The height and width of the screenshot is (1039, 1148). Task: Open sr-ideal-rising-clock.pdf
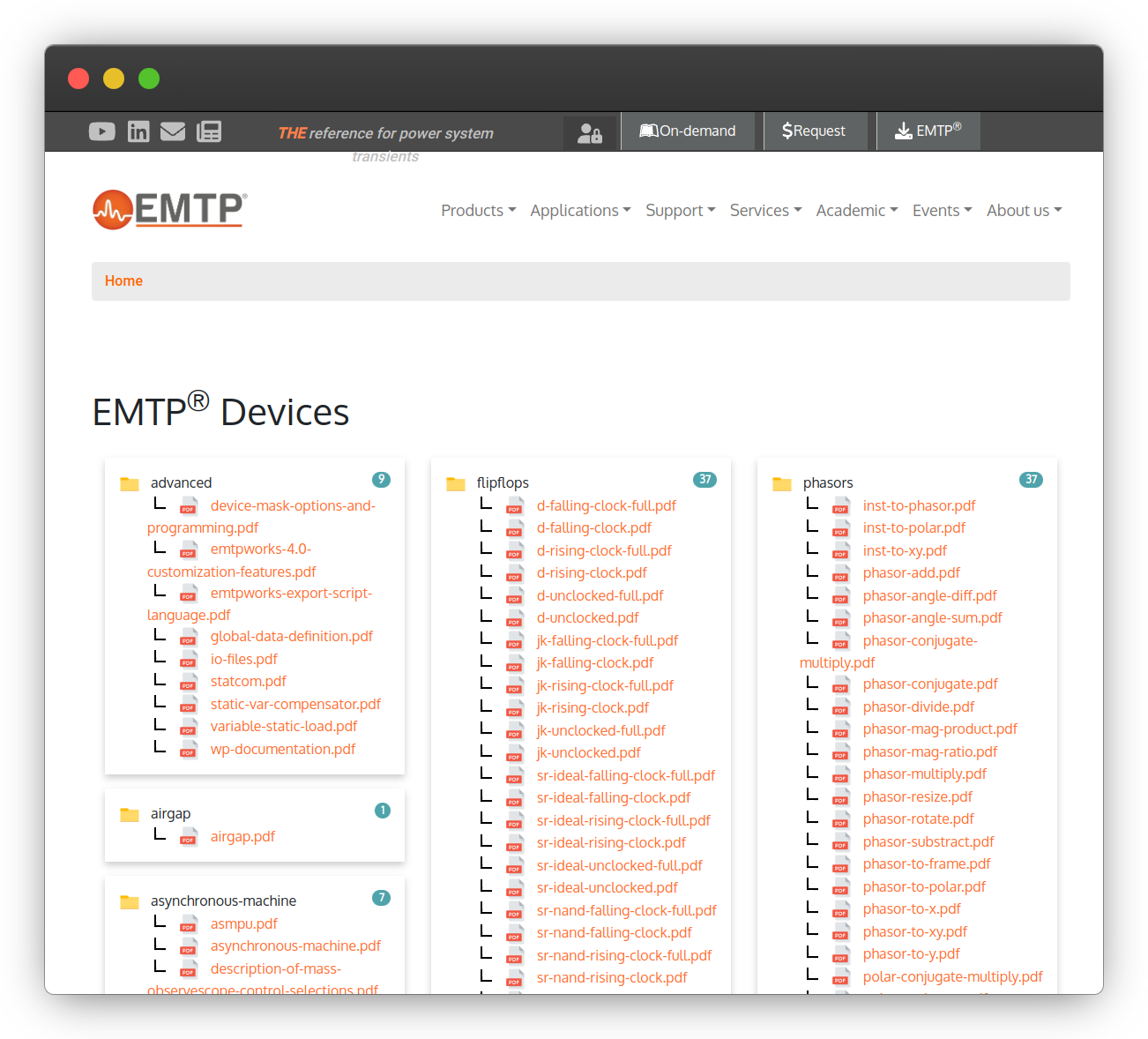tap(611, 843)
